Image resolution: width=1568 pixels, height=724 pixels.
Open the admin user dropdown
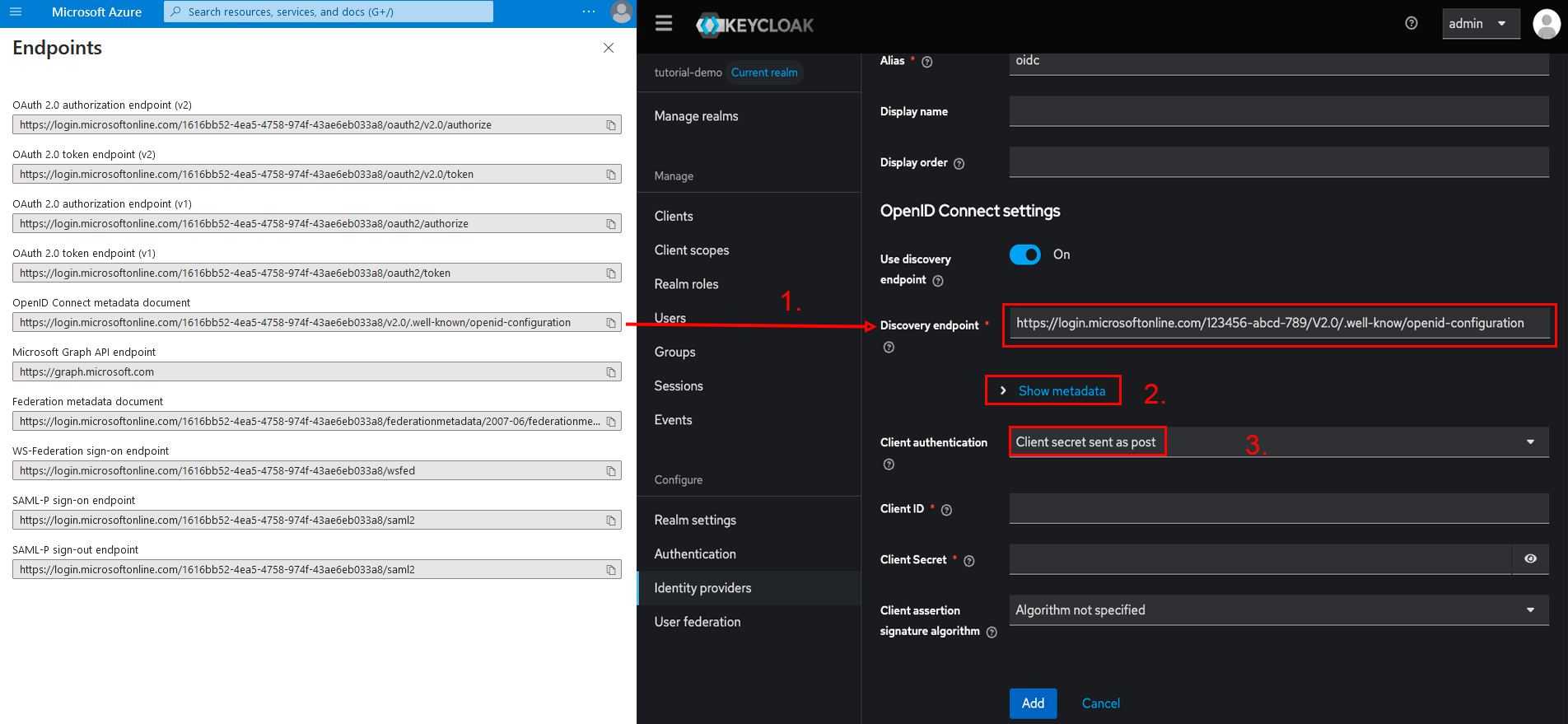click(1481, 24)
